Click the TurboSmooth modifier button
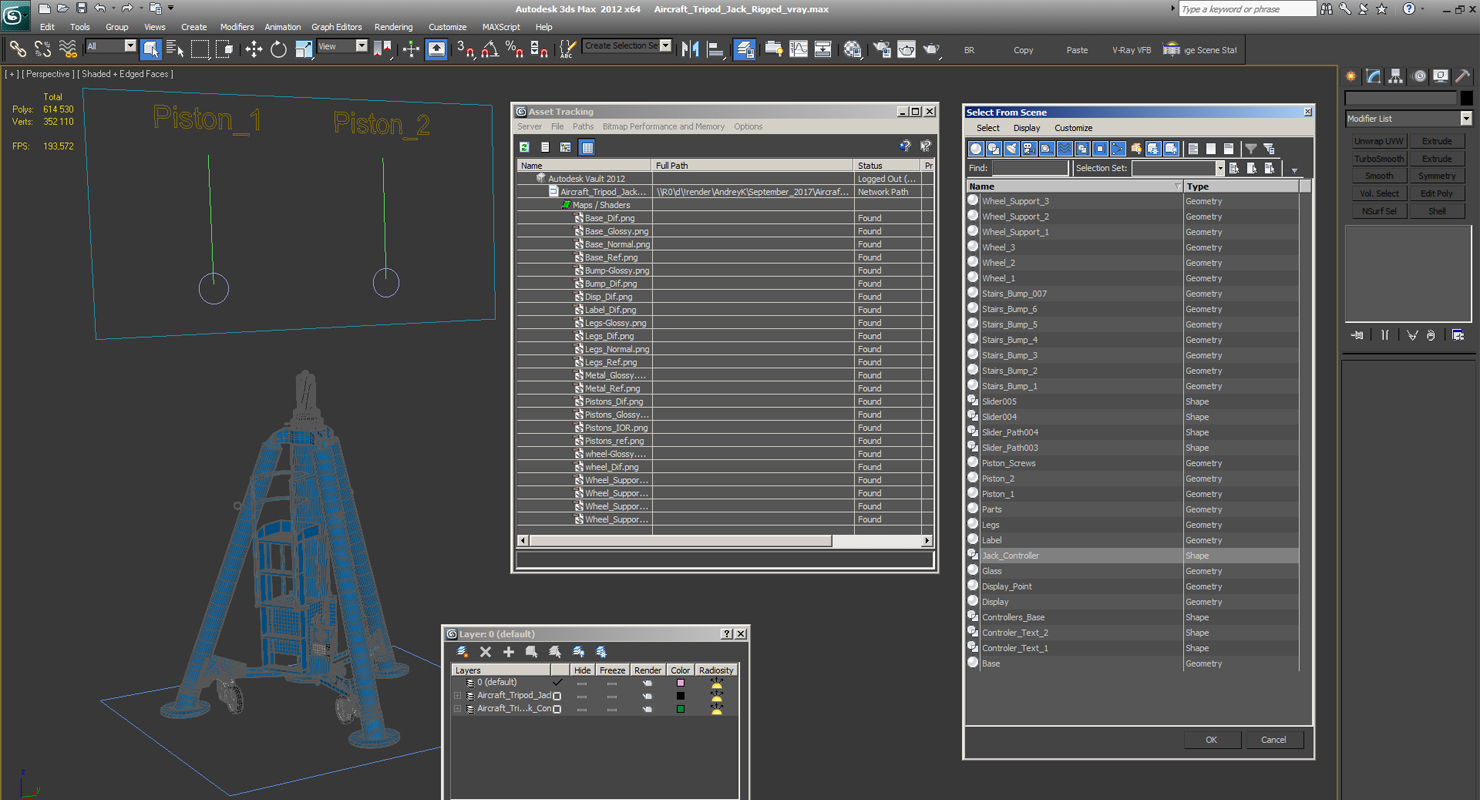This screenshot has width=1480, height=800. click(x=1379, y=159)
